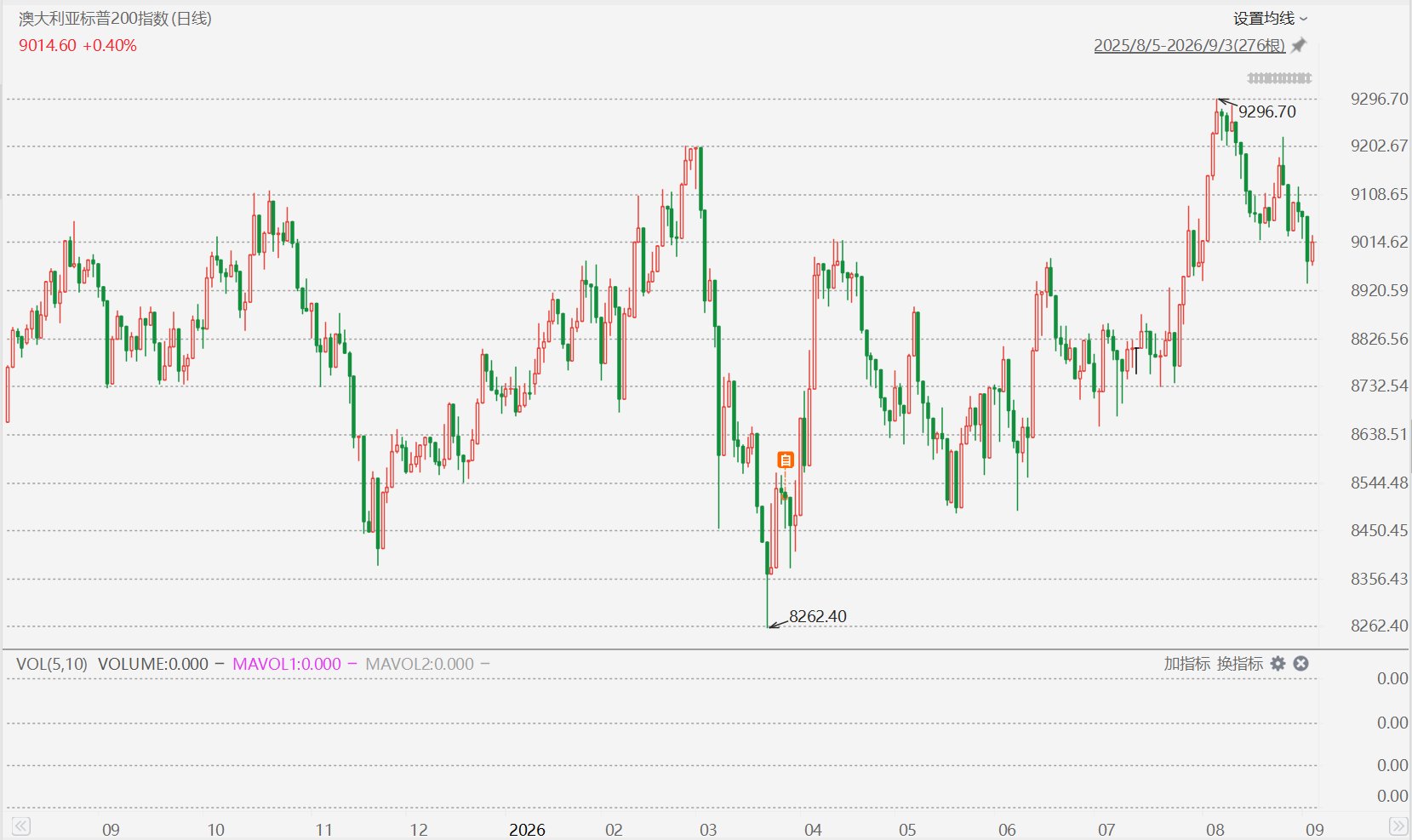The width and height of the screenshot is (1412, 840).
Task: Click the left double-arrow to move earlier
Action: click(x=21, y=826)
